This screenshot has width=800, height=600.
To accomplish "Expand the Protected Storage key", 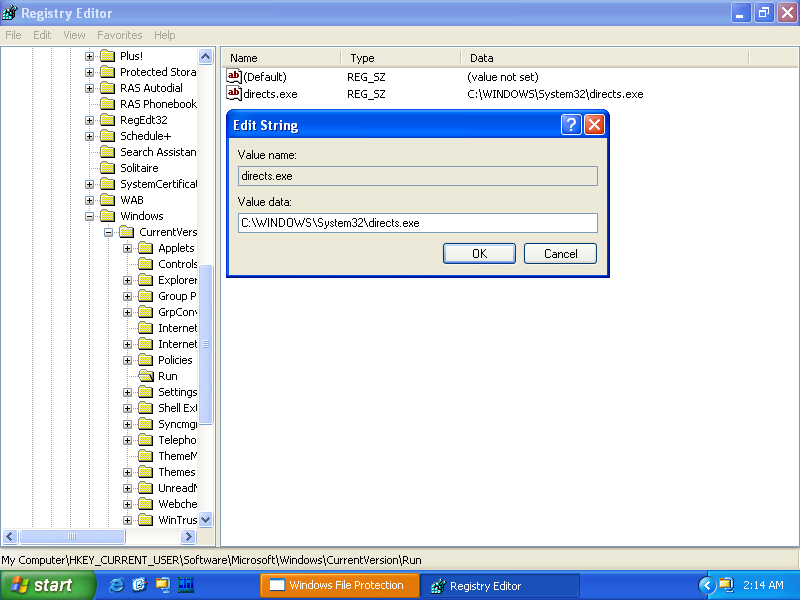I will coord(89,72).
